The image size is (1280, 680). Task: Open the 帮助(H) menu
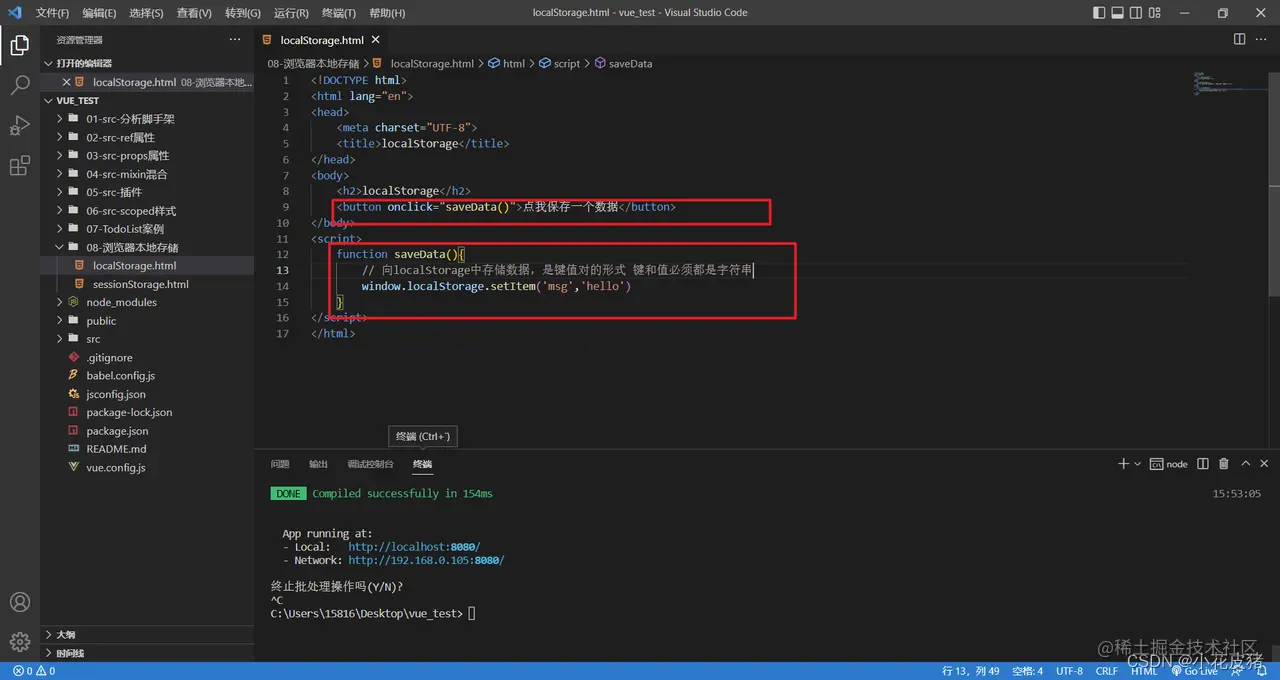click(387, 13)
